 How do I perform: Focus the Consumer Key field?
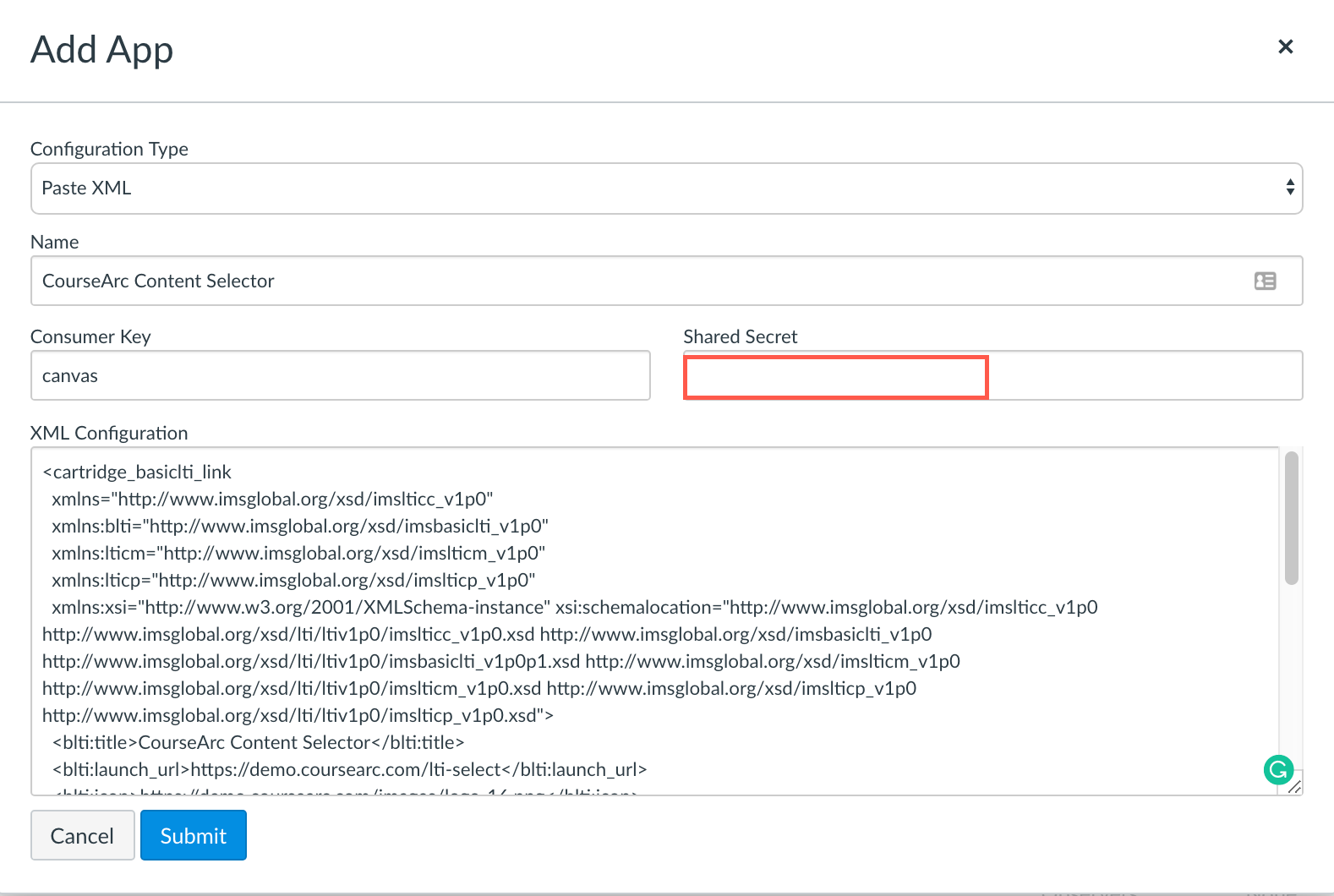341,375
